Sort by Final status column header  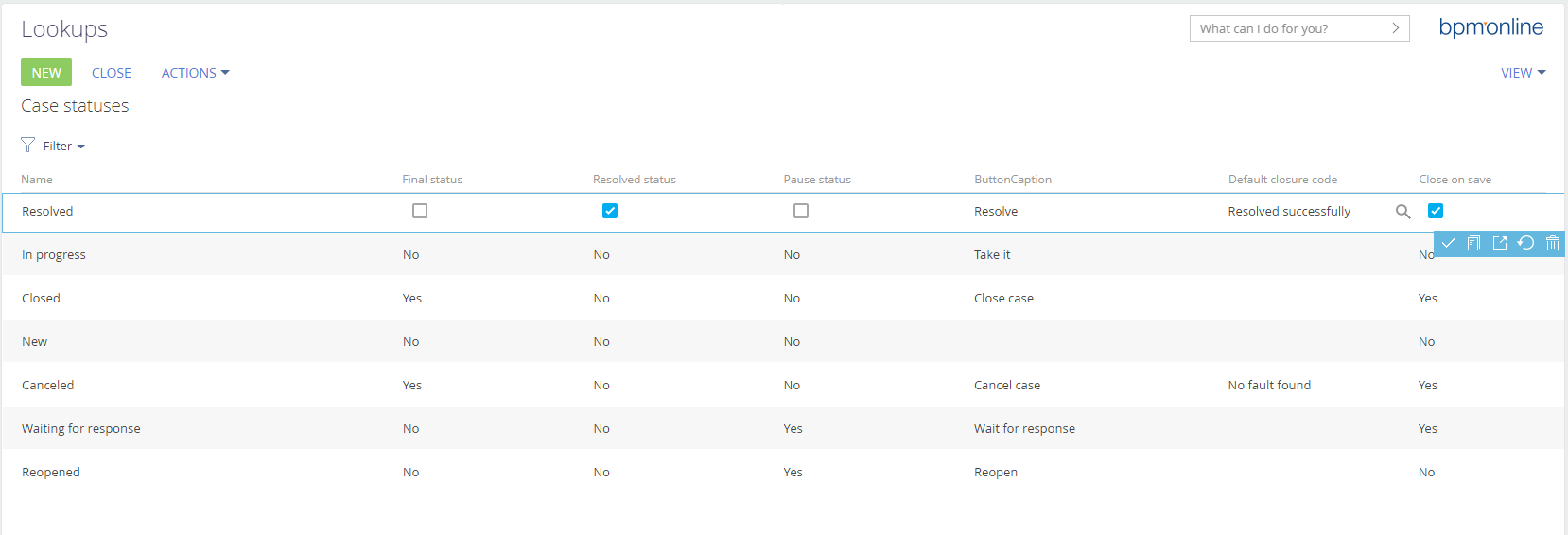432,180
